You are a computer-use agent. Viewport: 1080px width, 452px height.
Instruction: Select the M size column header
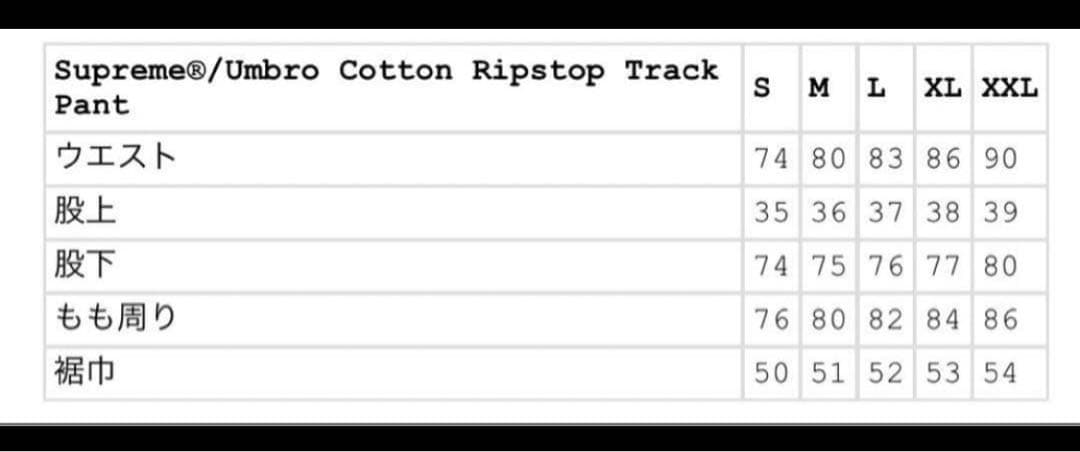pos(819,88)
